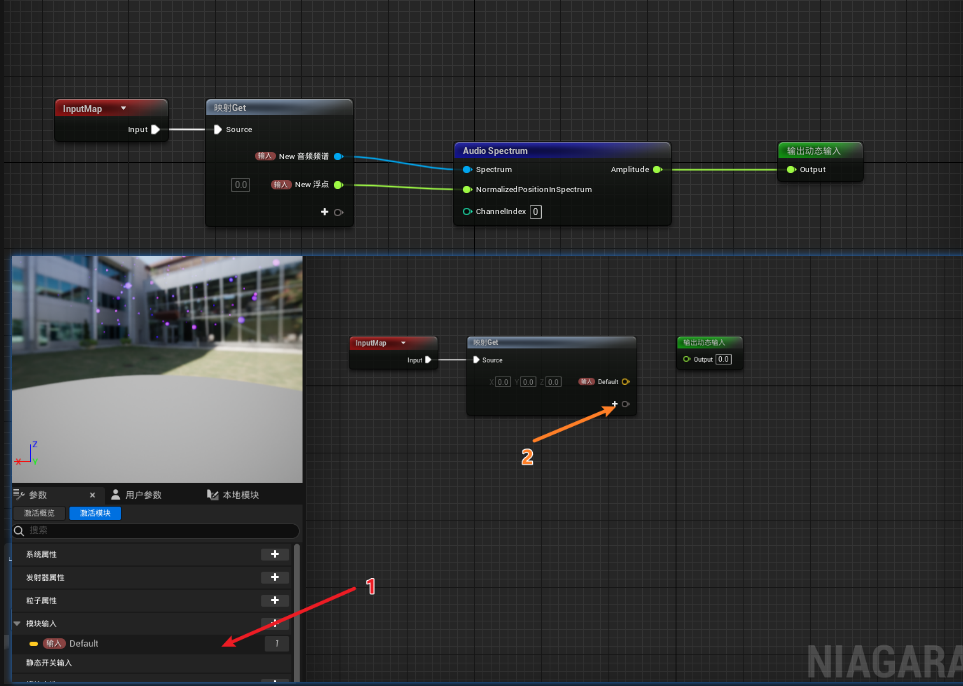Switch to the 参数 tab
The image size is (963, 686).
click(38, 495)
